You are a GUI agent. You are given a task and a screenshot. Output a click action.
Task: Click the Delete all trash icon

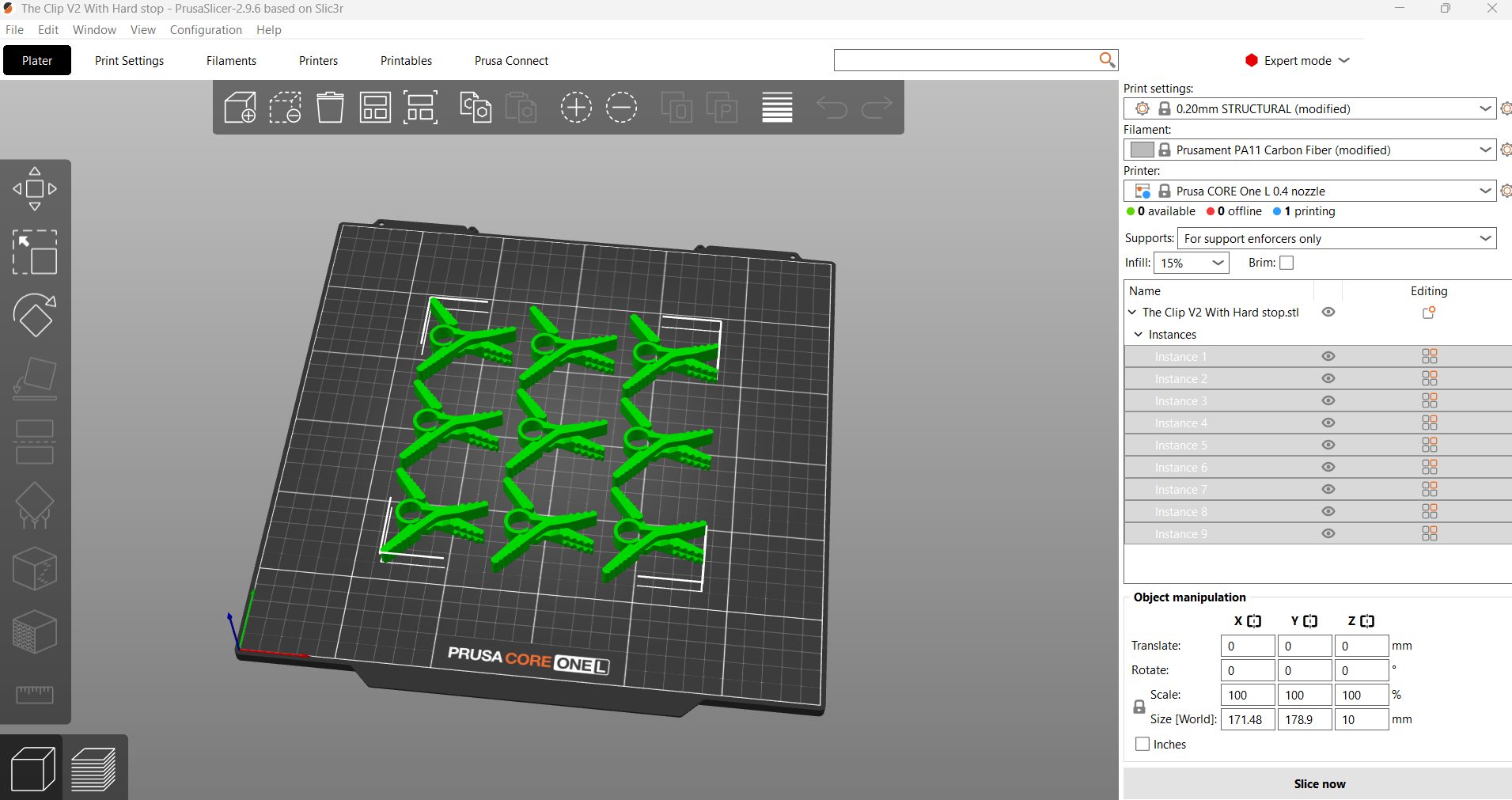pos(330,107)
